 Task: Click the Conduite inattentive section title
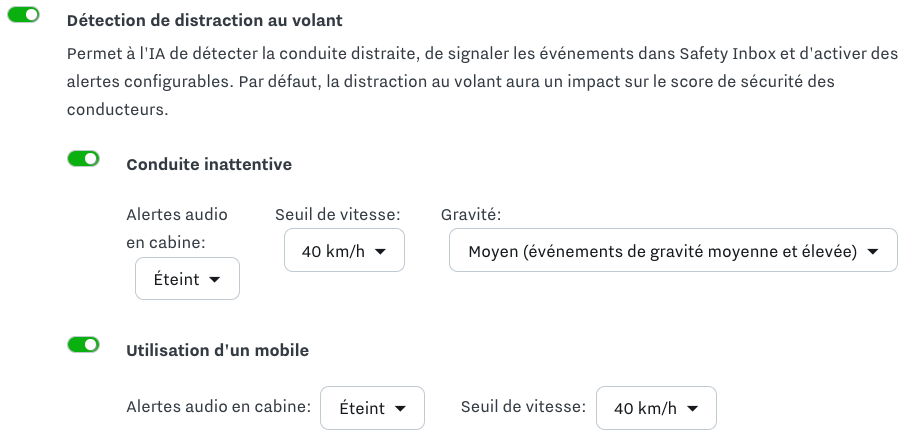coord(209,164)
